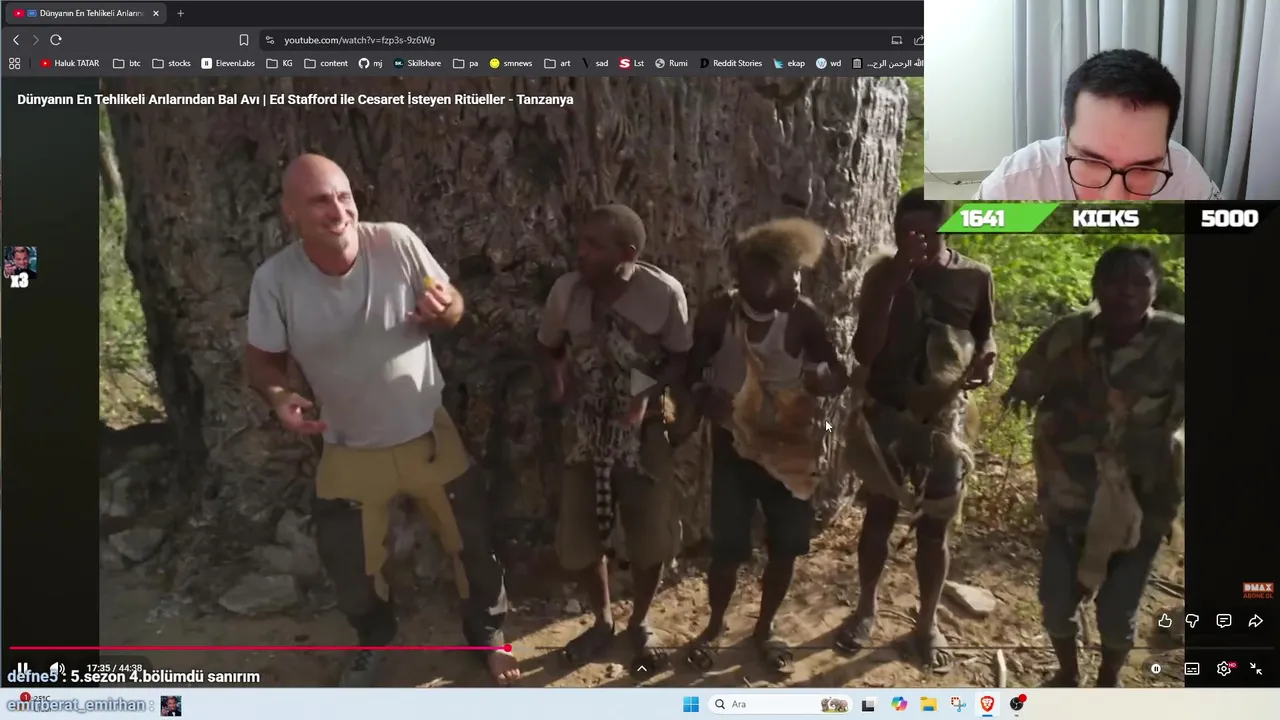
Task: Open Snipping Tool from taskbar
Action: 958,704
